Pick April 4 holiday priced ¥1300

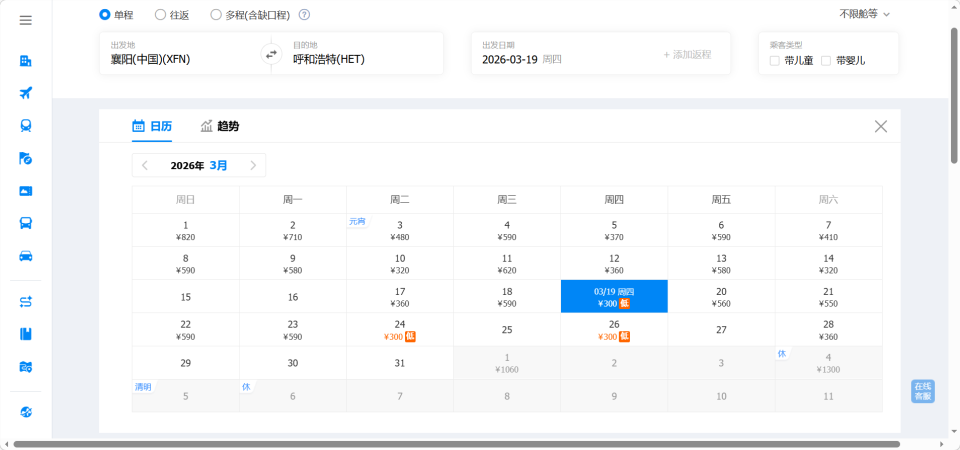(x=828, y=362)
